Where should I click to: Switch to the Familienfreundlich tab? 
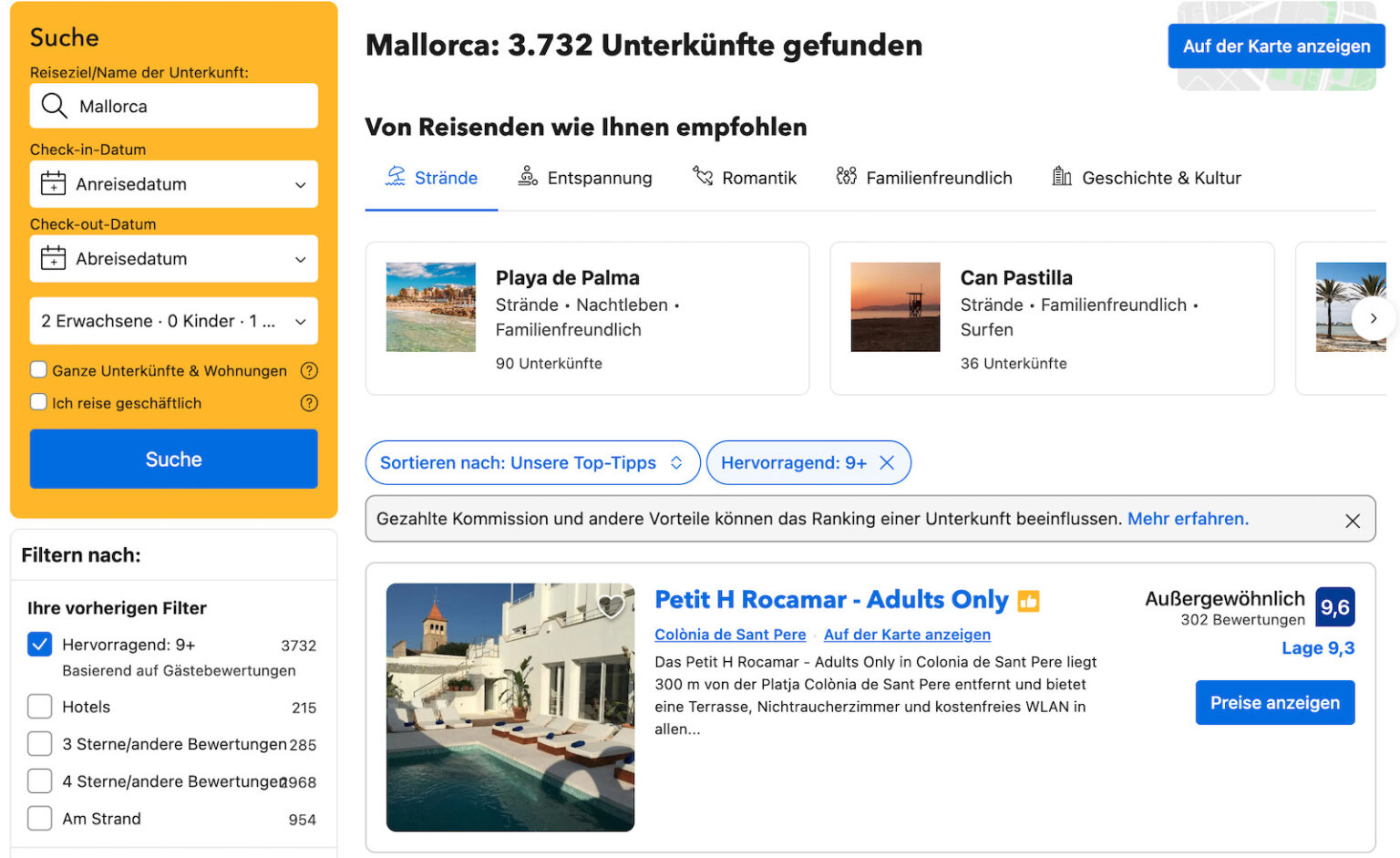[939, 178]
